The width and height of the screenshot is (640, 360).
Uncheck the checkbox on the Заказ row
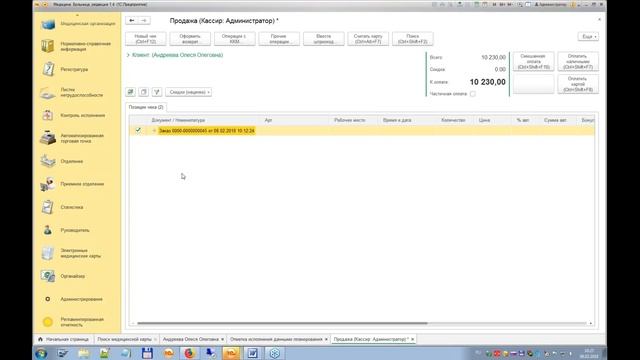click(x=138, y=130)
